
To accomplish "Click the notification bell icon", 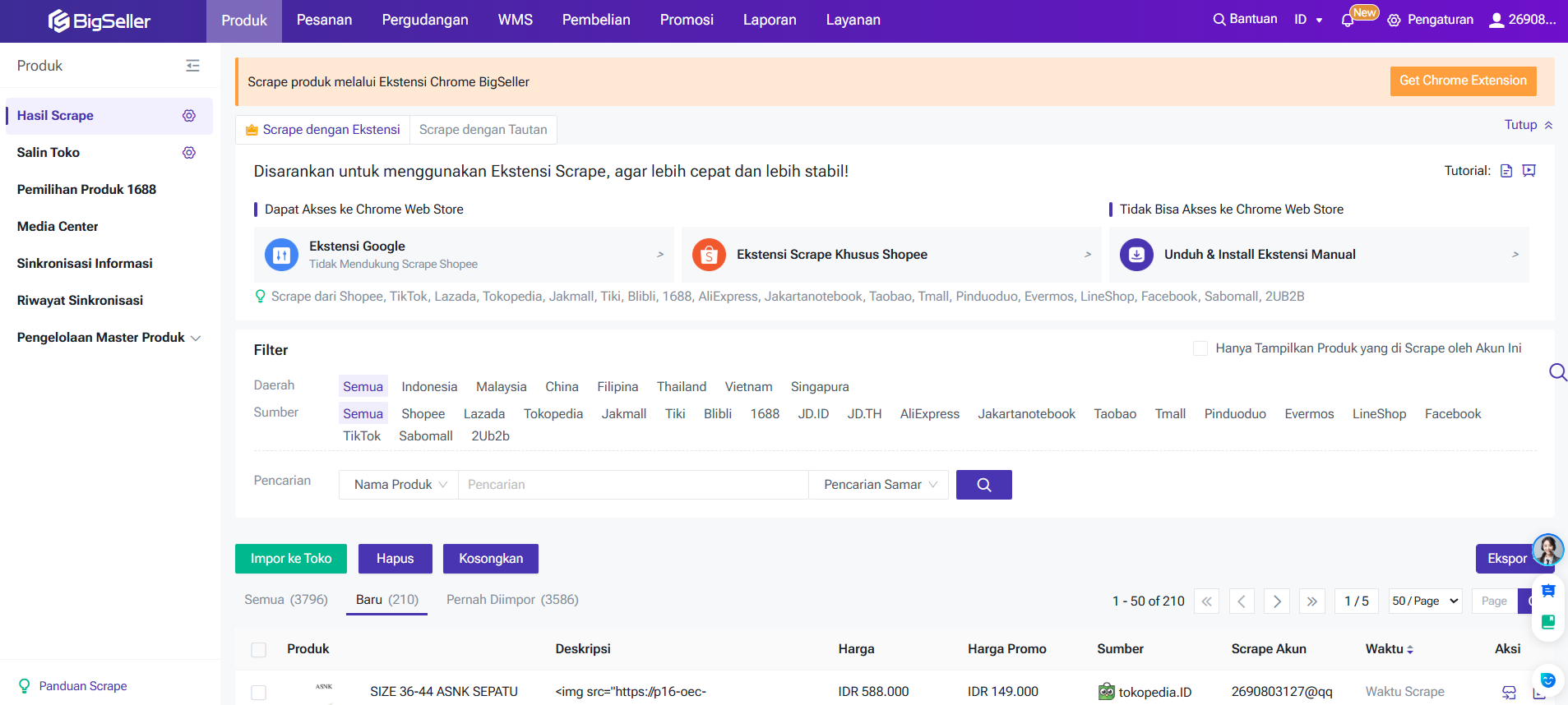I will (x=1347, y=21).
